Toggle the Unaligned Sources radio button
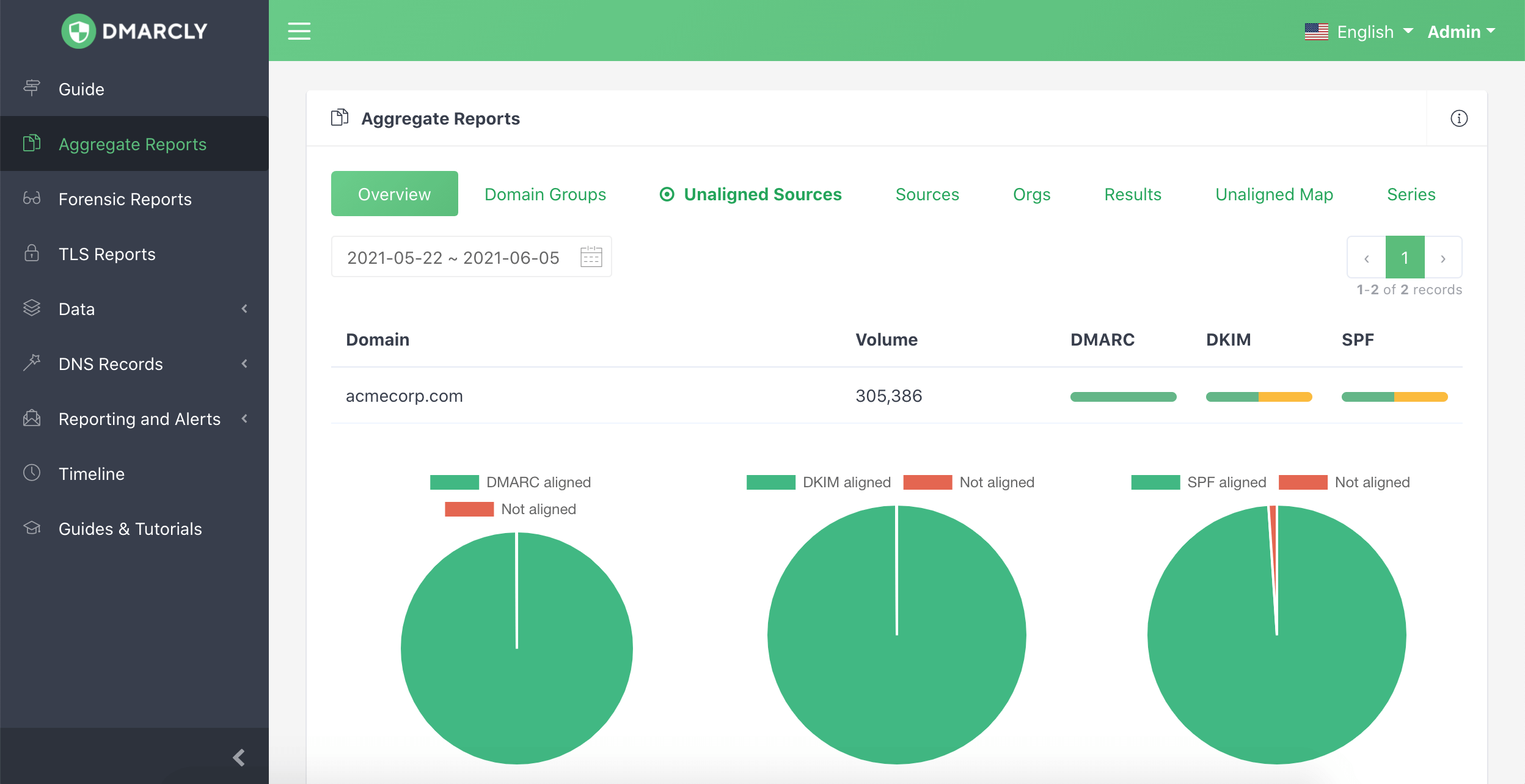This screenshot has width=1525, height=784. (x=665, y=194)
